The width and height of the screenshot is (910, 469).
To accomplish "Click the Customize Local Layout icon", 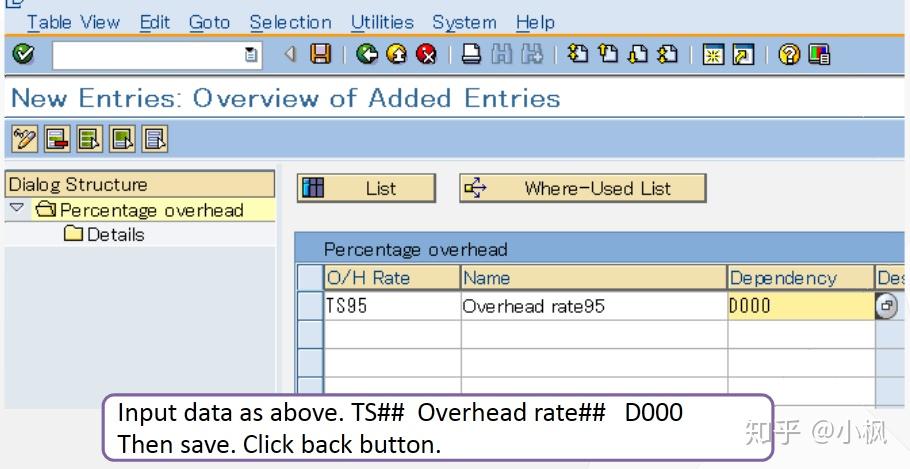I will pos(819,55).
